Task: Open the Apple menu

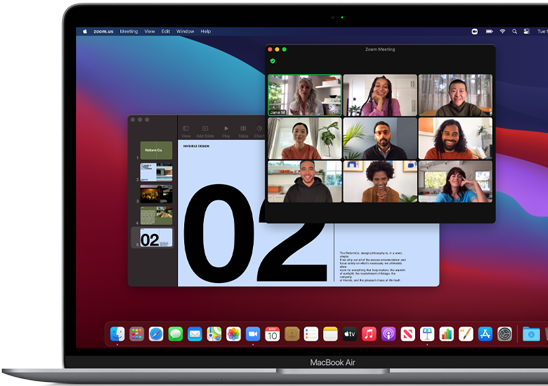Action: [x=85, y=31]
